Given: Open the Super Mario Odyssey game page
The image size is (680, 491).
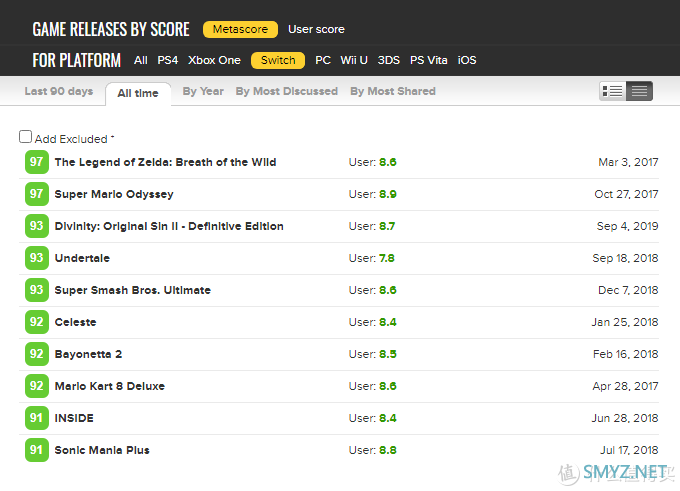Looking at the screenshot, I should point(114,194).
